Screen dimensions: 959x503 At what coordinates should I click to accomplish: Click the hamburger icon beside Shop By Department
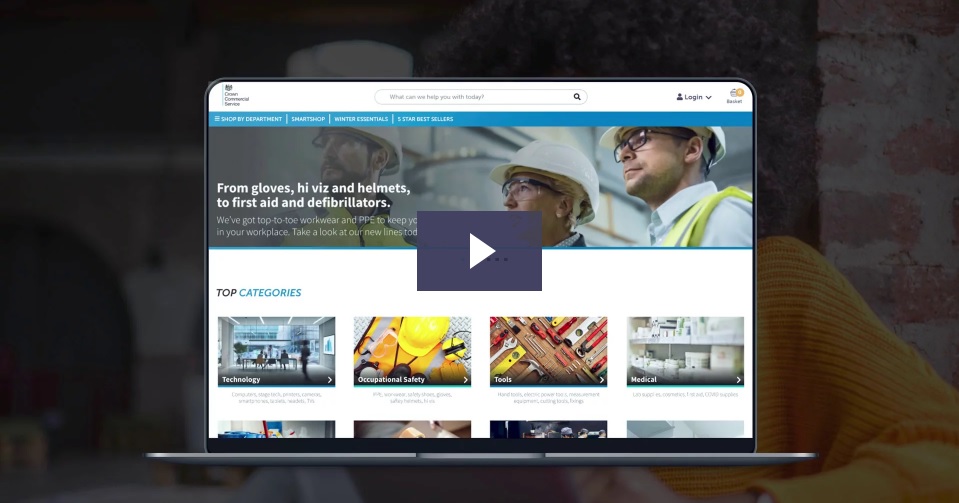pos(217,119)
